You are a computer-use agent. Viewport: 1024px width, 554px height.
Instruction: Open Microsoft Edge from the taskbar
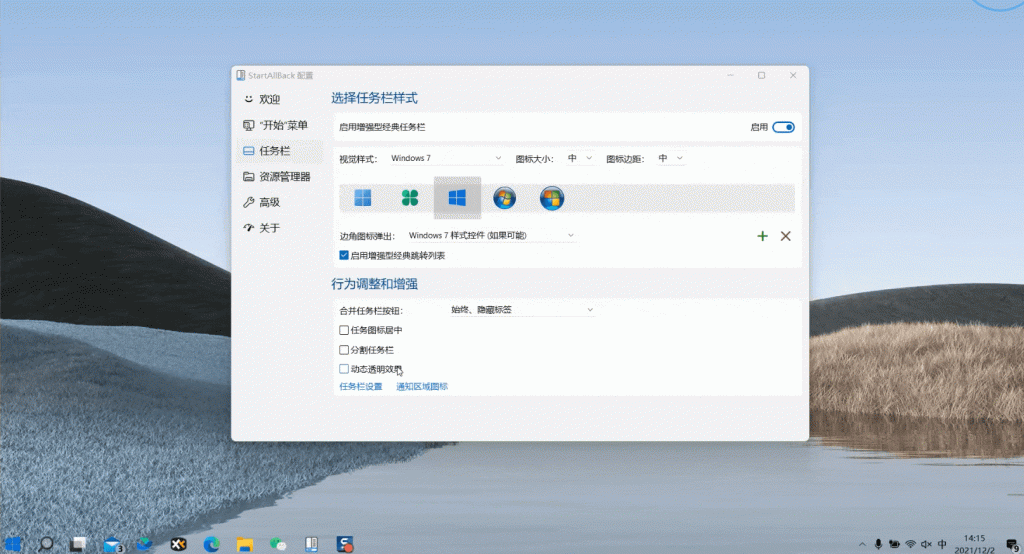pyautogui.click(x=211, y=544)
